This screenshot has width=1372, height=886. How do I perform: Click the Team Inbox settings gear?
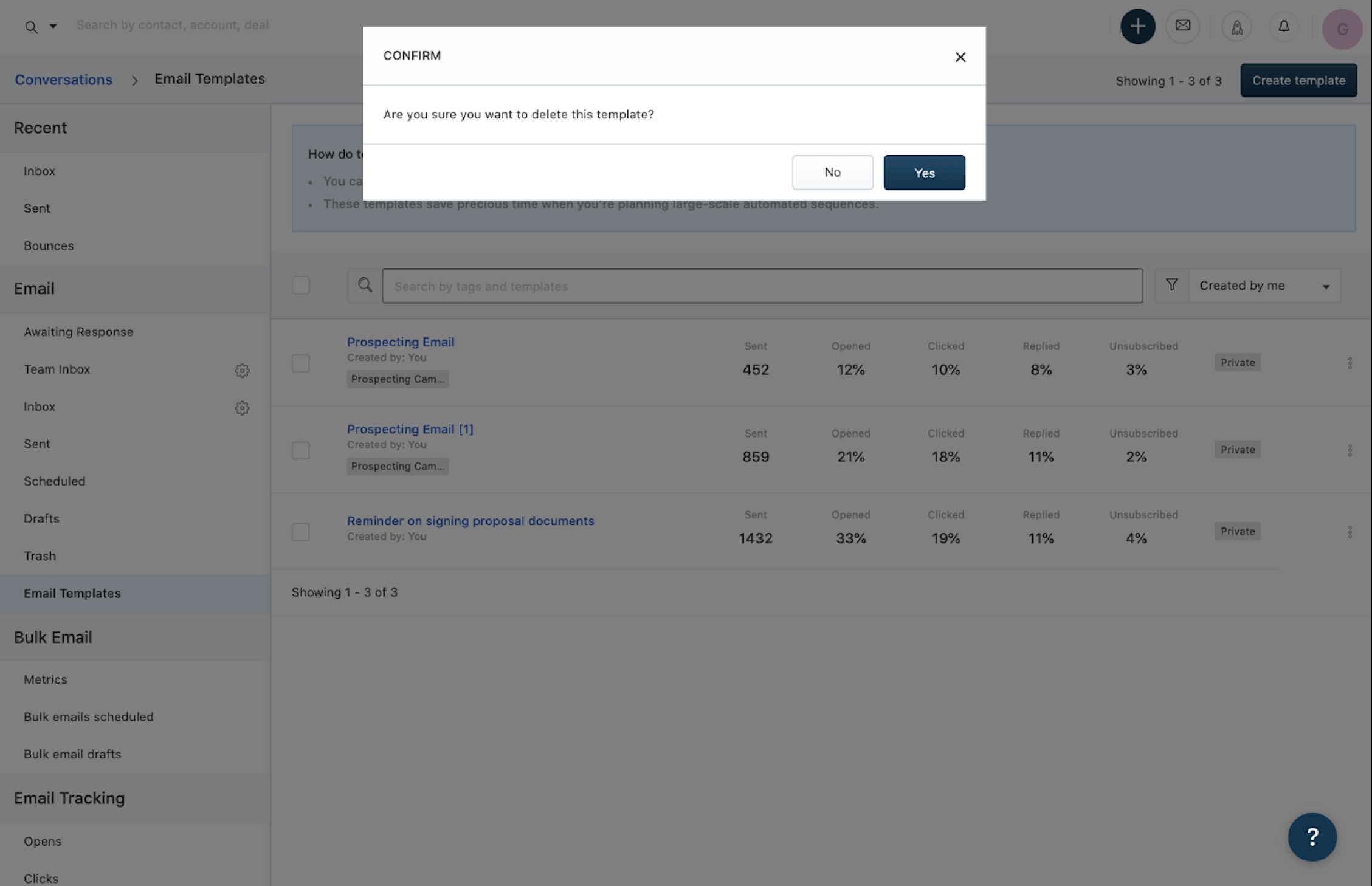pyautogui.click(x=242, y=370)
